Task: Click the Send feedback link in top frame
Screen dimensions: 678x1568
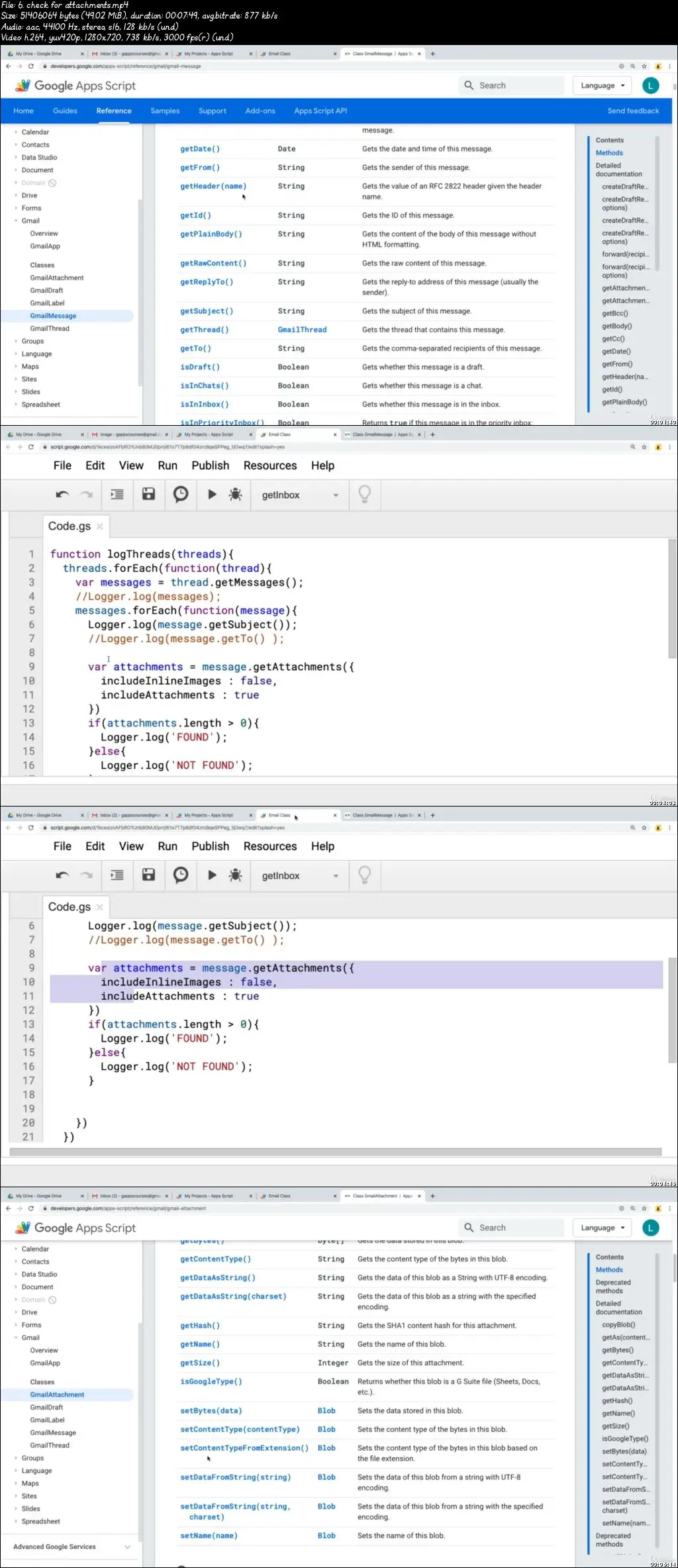Action: [x=633, y=111]
